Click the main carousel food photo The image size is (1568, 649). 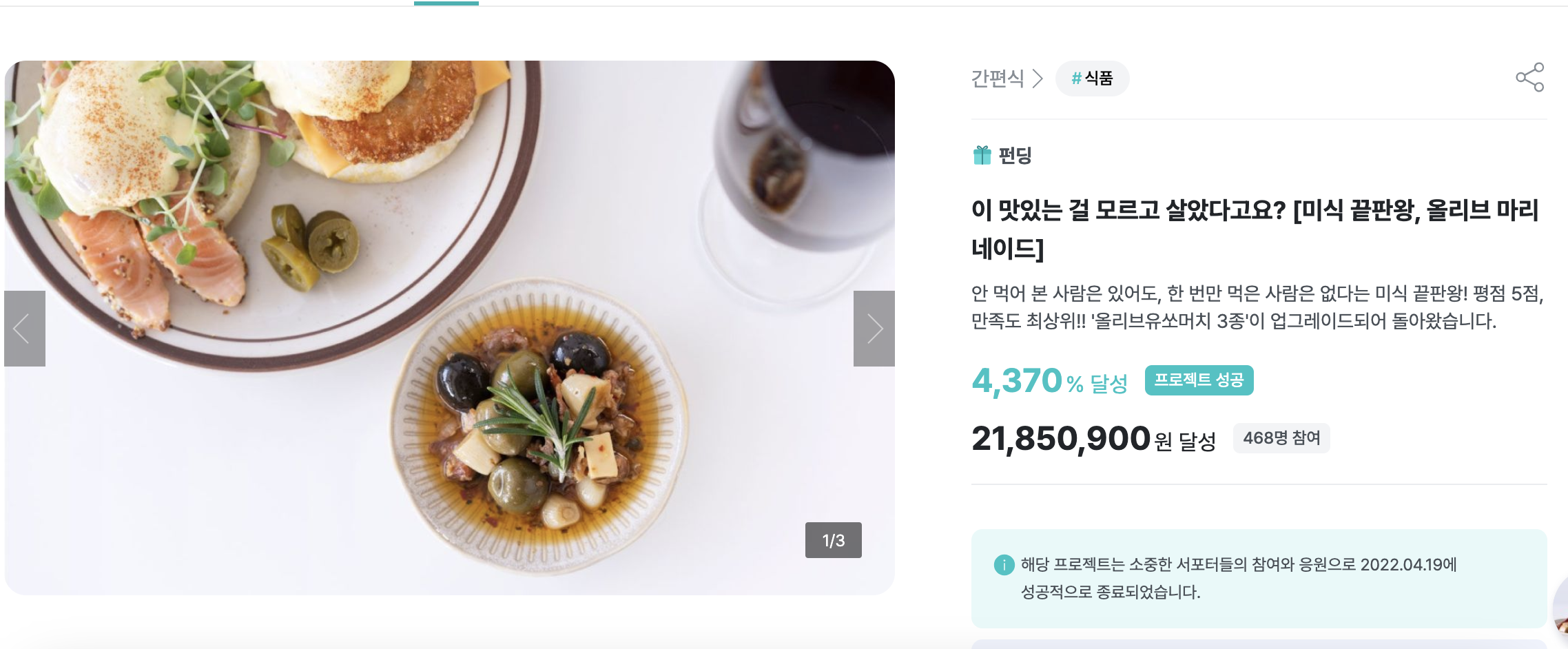[448, 324]
